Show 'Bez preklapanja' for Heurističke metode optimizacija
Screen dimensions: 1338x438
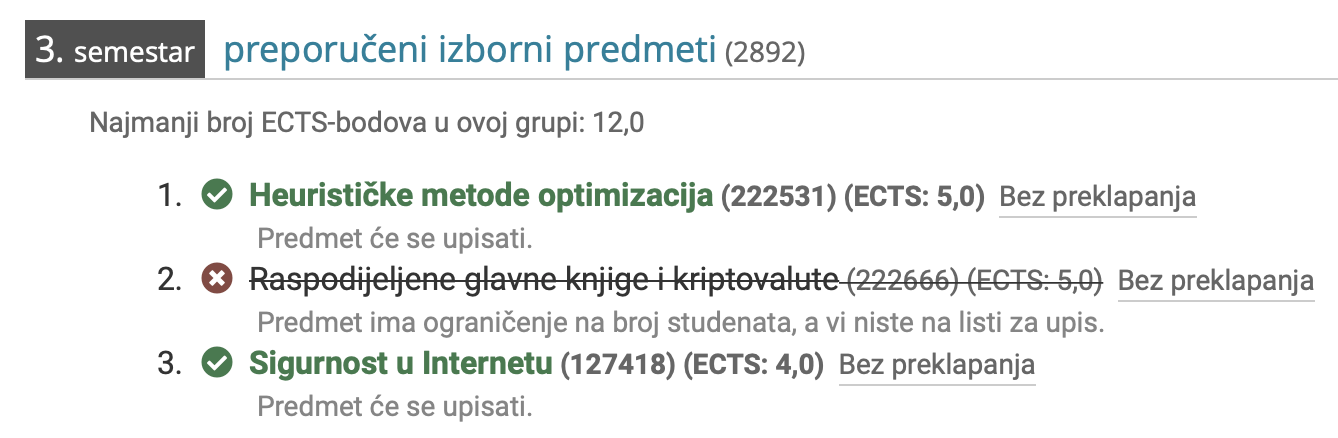coord(1098,197)
